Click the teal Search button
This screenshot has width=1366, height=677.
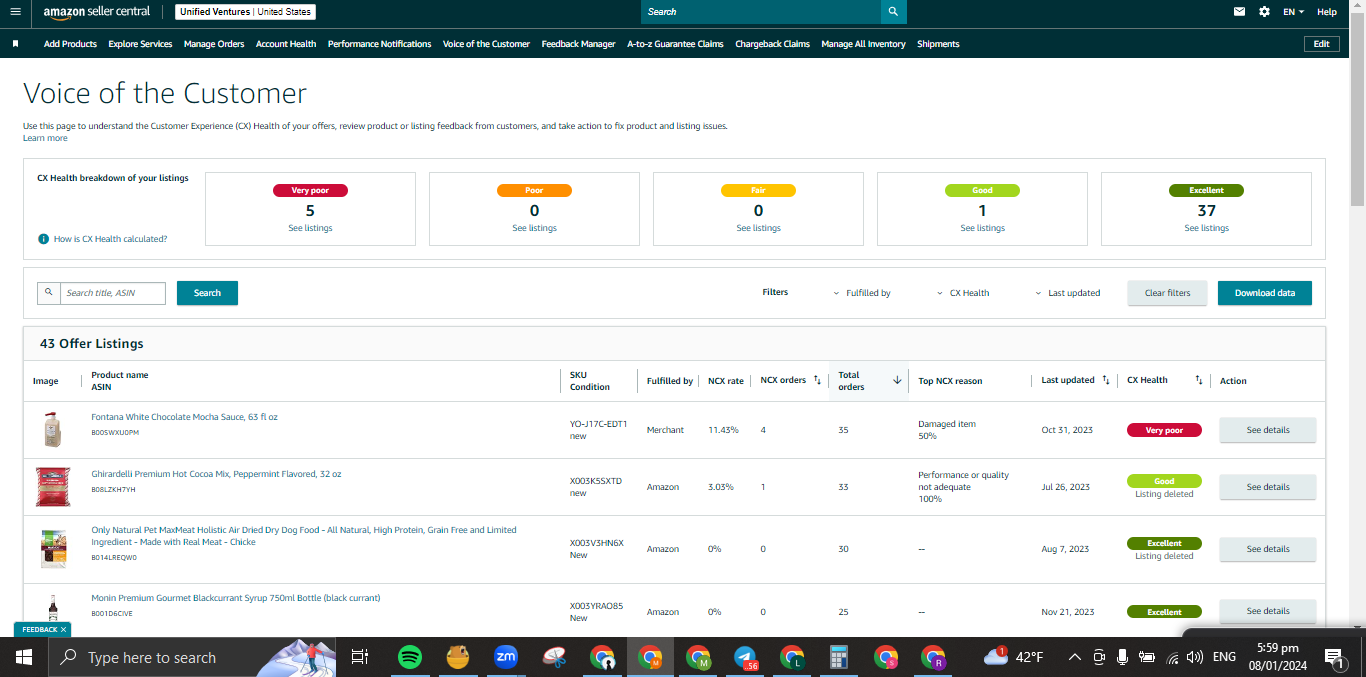(207, 293)
